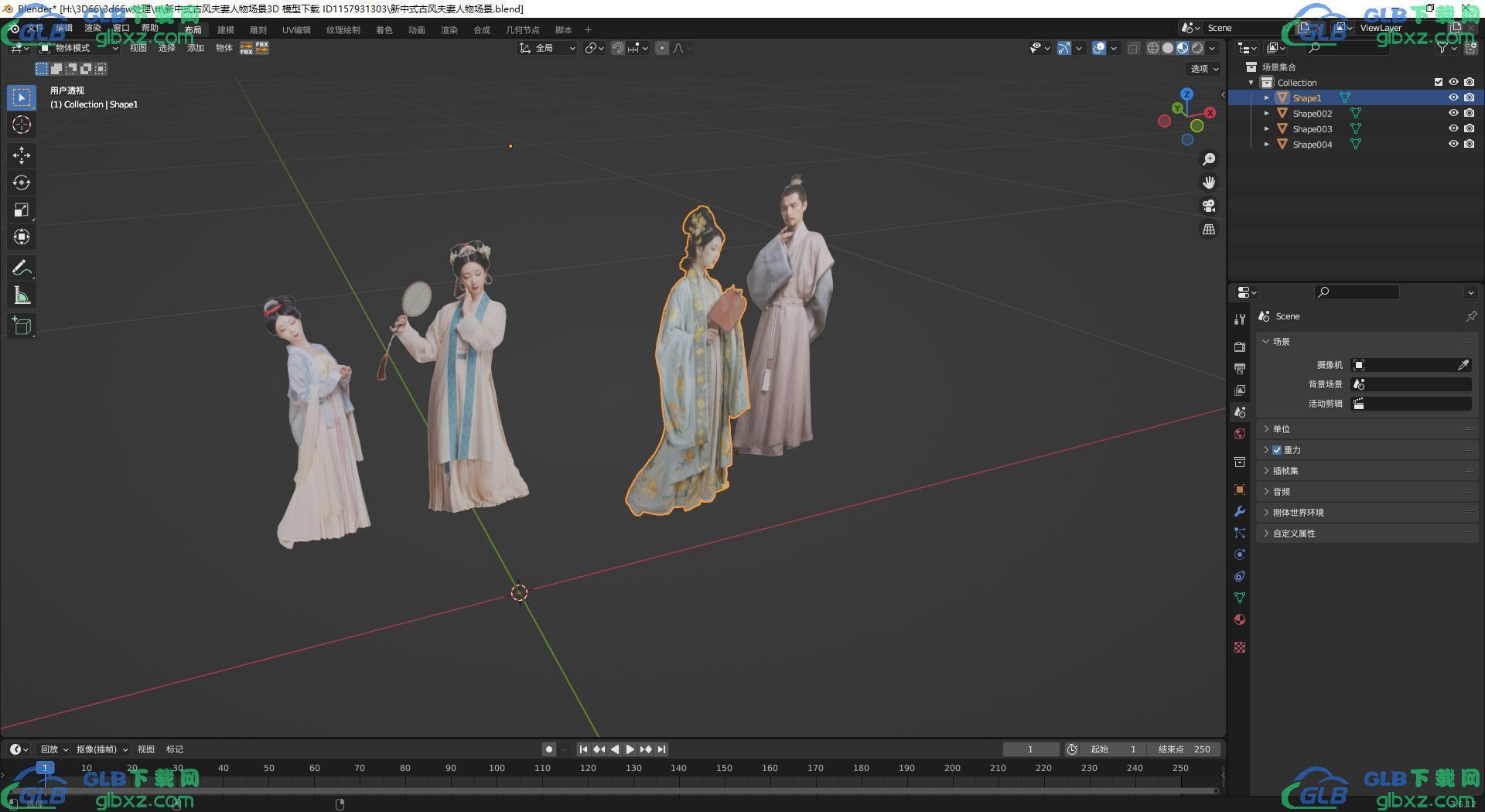Disable Shape1 in renders
This screenshot has width=1485, height=812.
click(x=1469, y=97)
